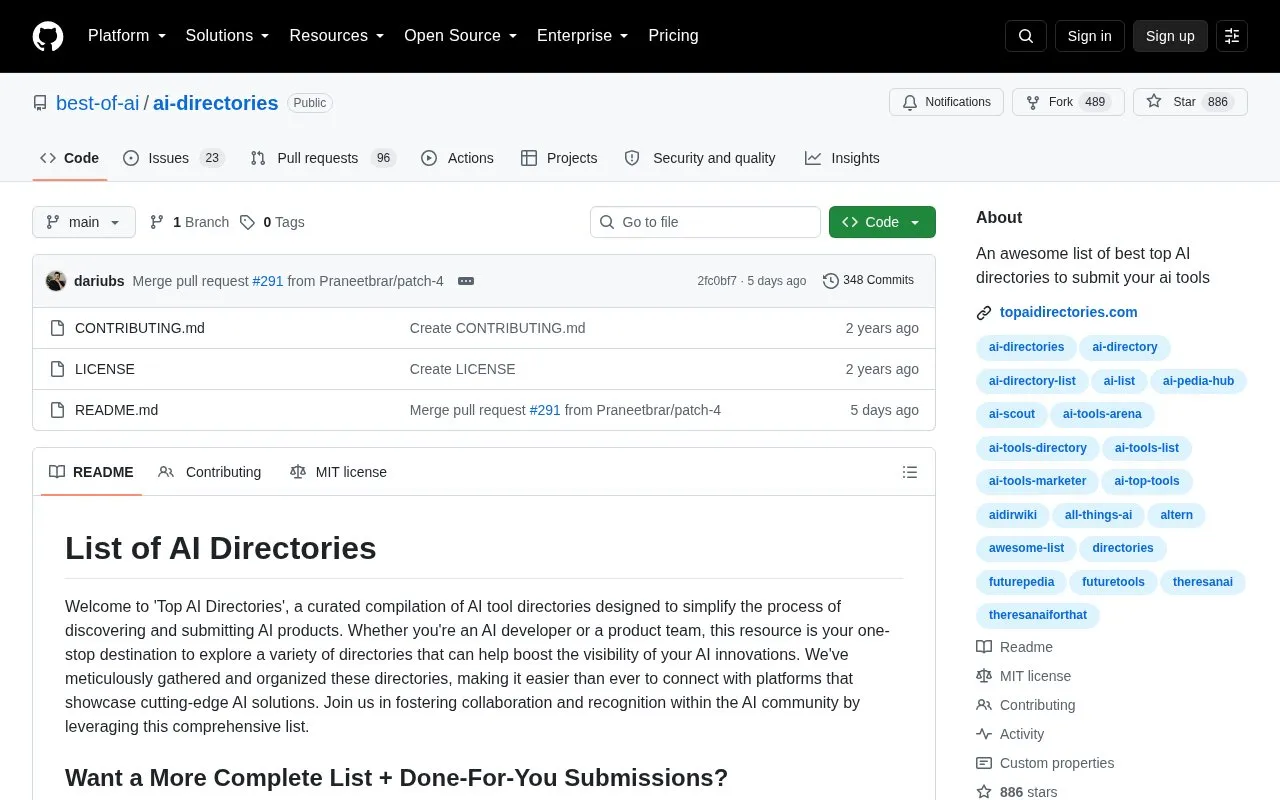Image resolution: width=1280 pixels, height=800 pixels.
Task: Click the link icon before topaidirectories.com
Action: point(984,313)
